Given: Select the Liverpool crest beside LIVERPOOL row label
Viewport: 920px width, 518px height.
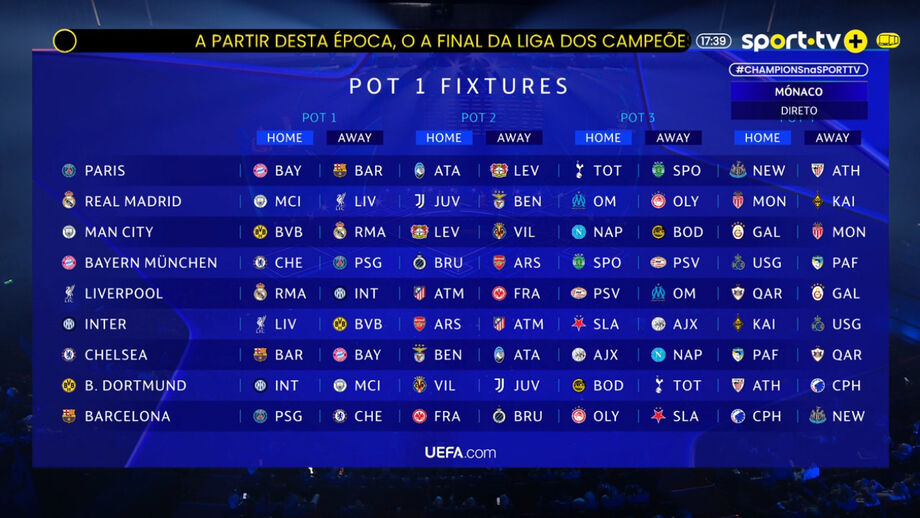Looking at the screenshot, I should 69,294.
